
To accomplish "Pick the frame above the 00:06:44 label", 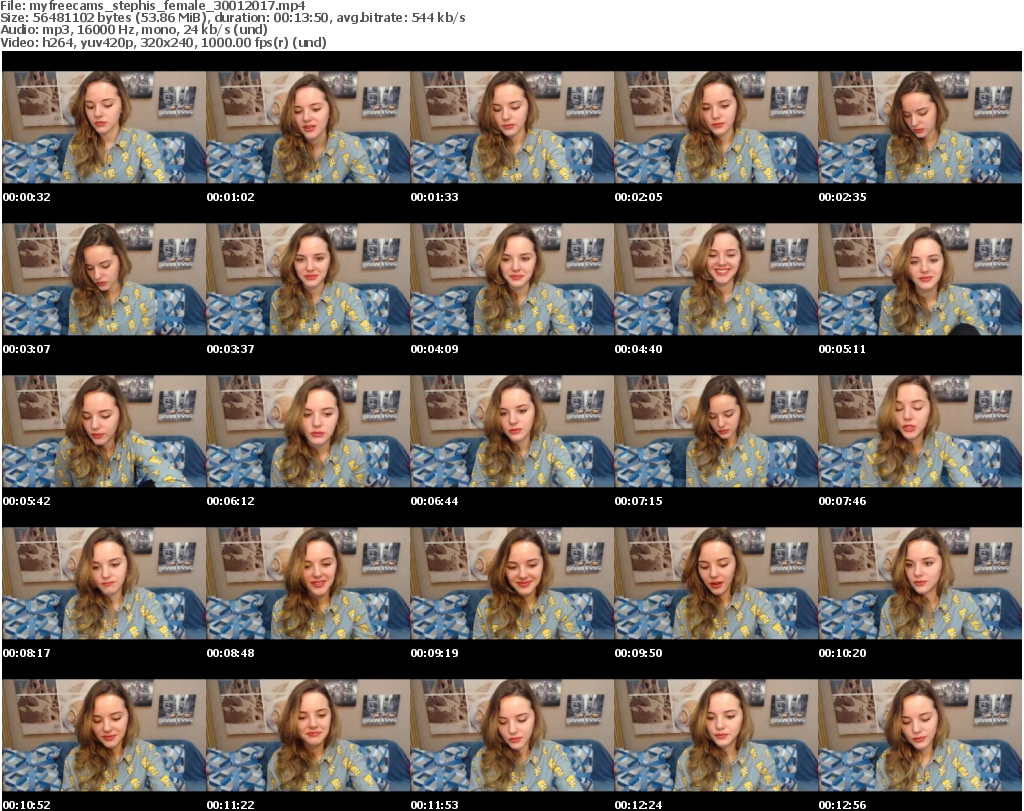I will pos(512,432).
